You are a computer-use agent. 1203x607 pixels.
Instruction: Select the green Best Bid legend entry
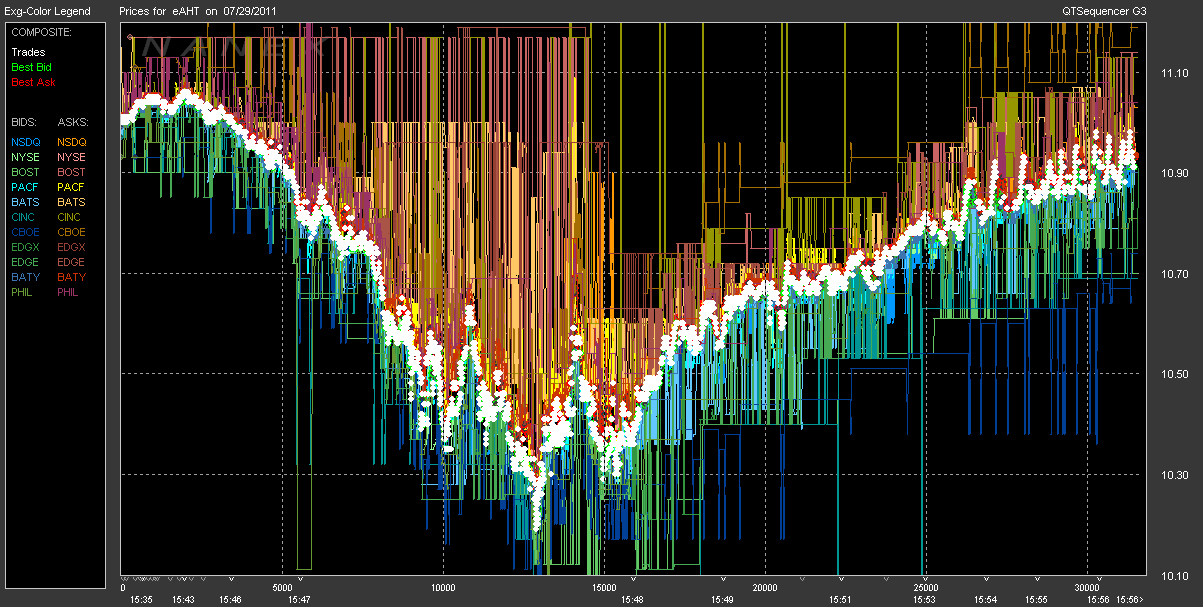click(30, 67)
